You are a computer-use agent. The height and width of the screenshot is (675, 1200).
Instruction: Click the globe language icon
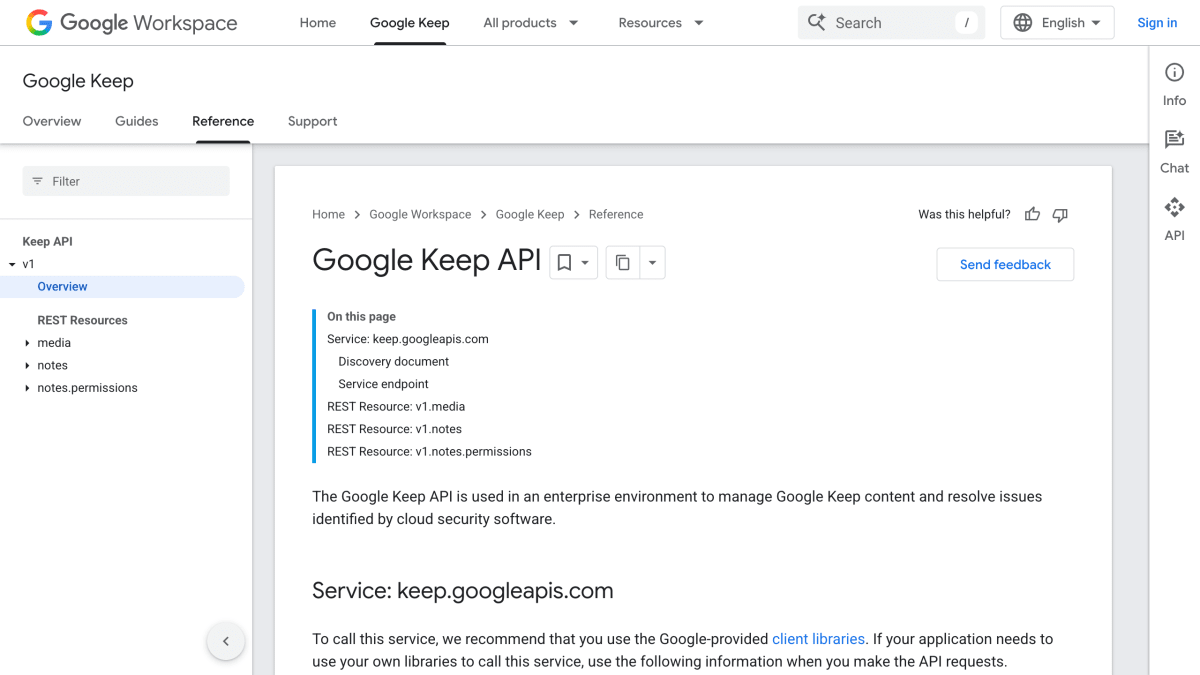1023,22
